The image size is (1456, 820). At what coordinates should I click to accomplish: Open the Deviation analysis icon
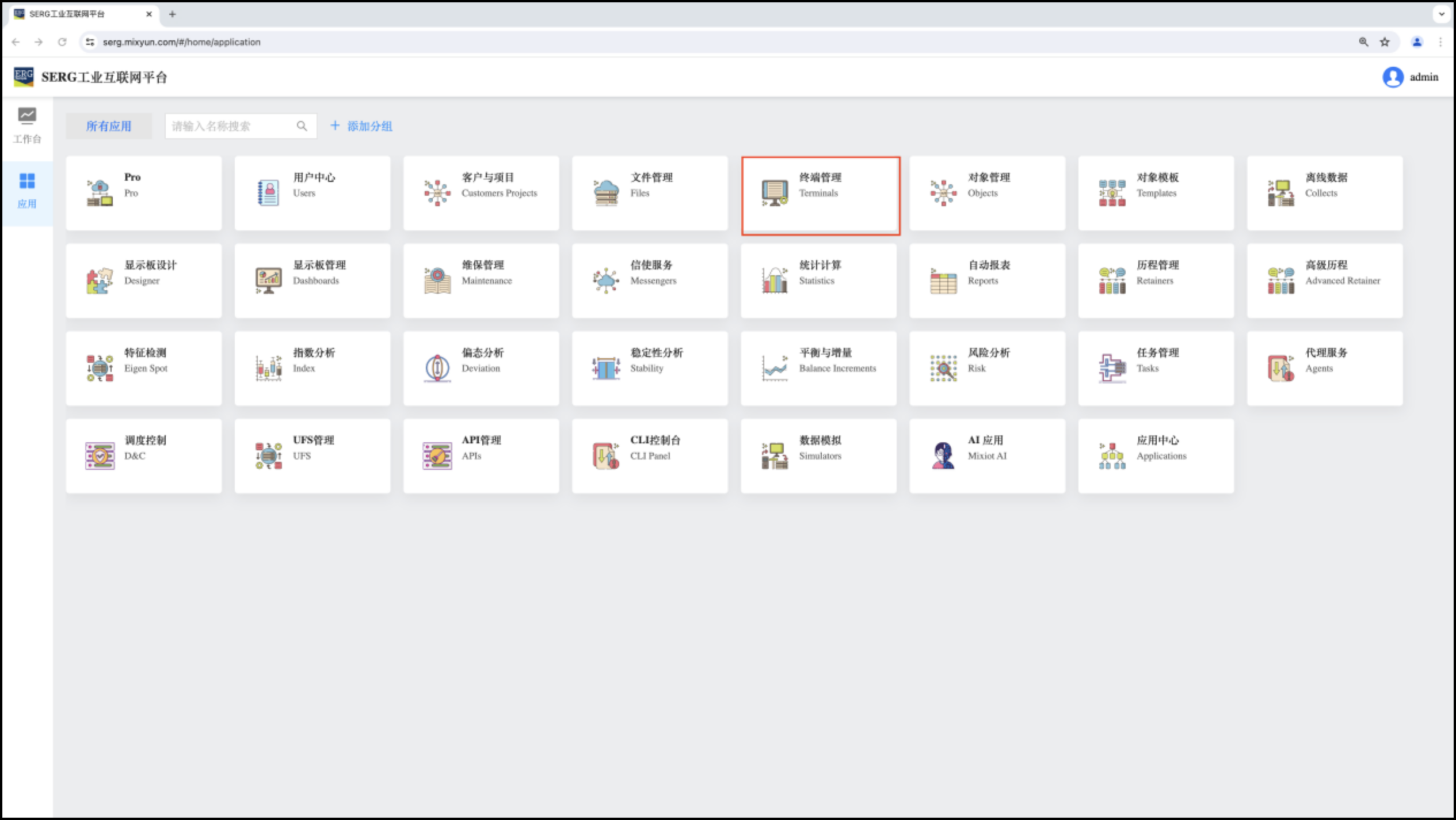pos(437,368)
